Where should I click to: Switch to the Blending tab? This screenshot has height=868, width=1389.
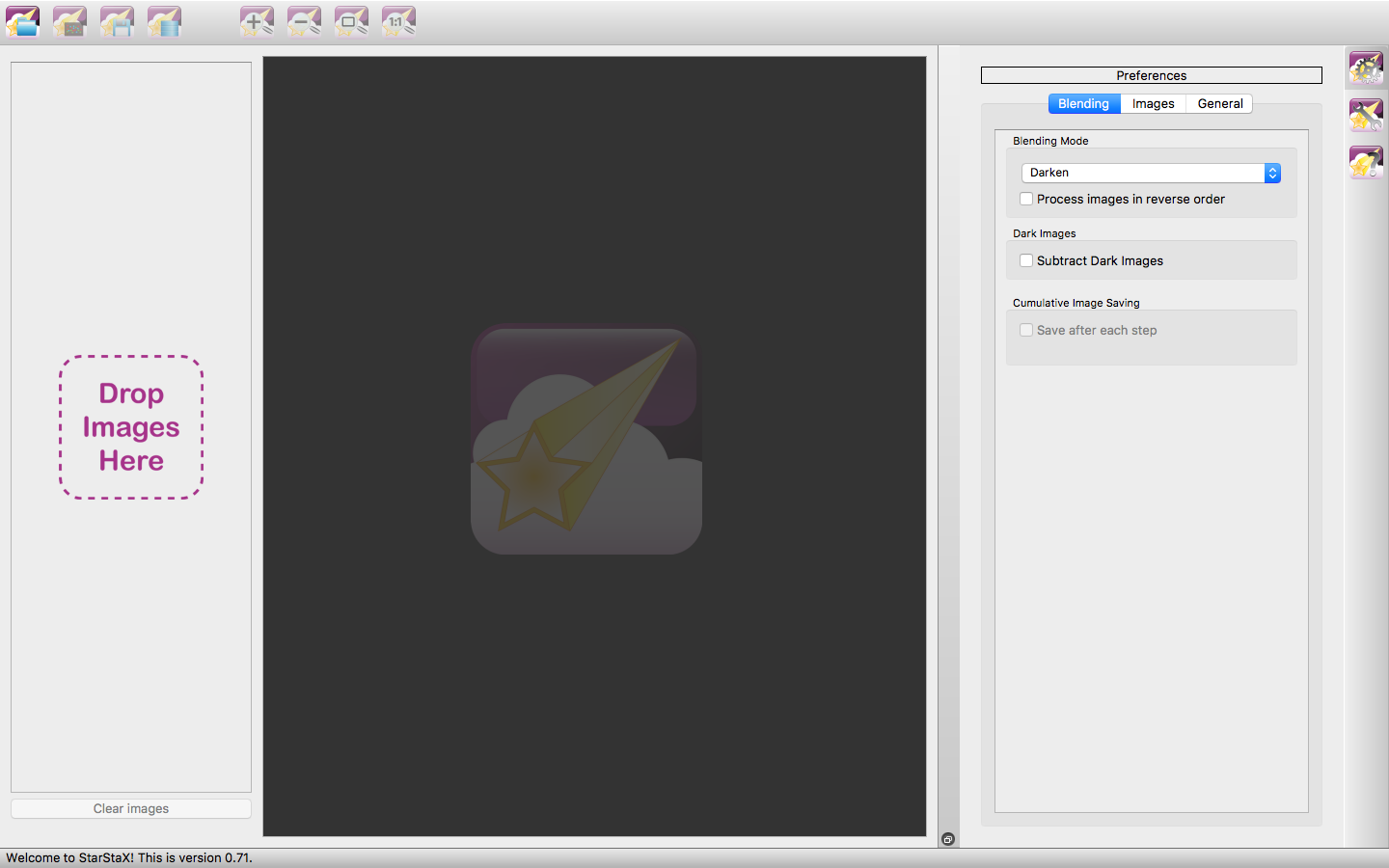point(1083,103)
